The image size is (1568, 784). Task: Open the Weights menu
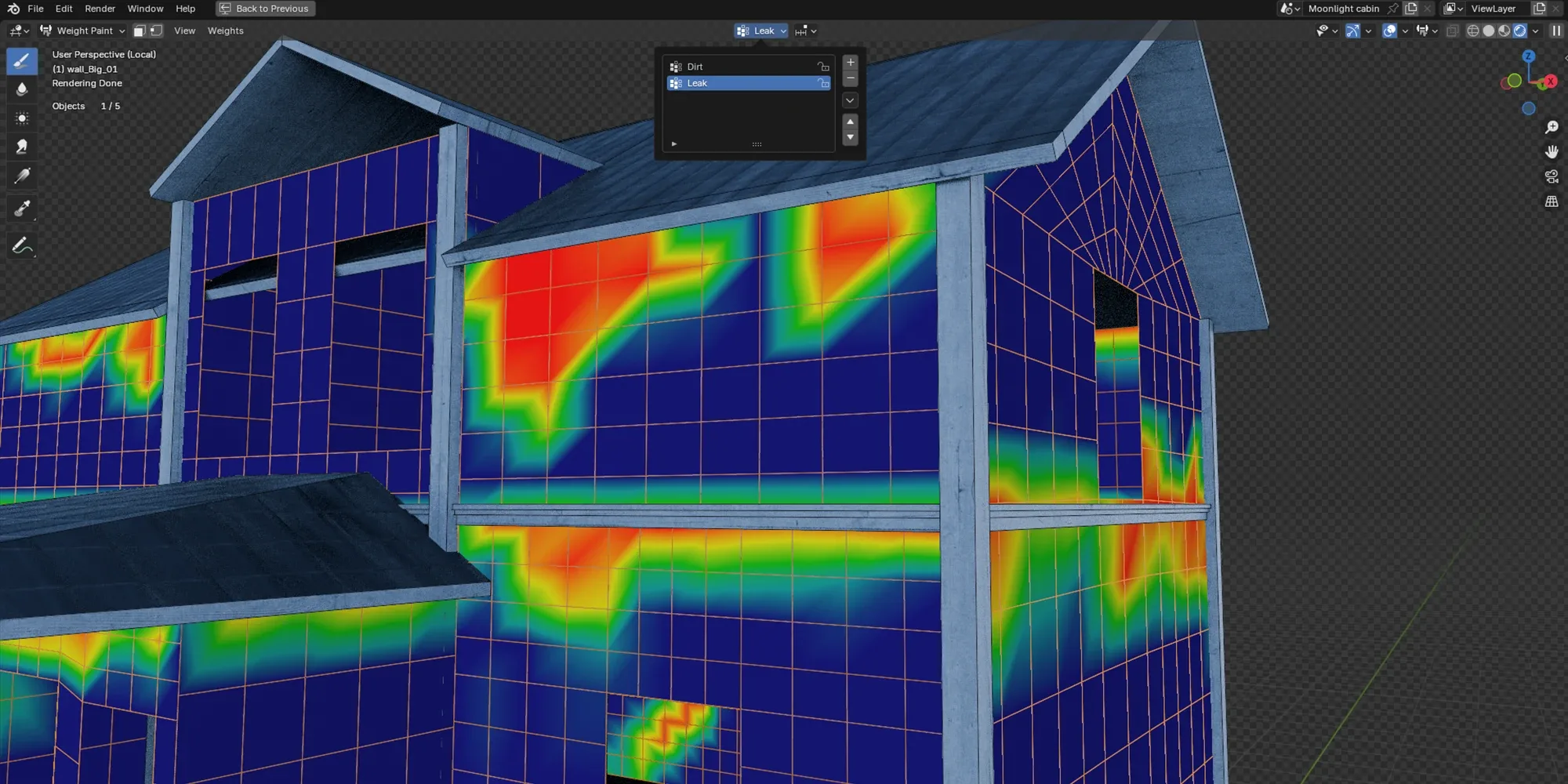(226, 31)
